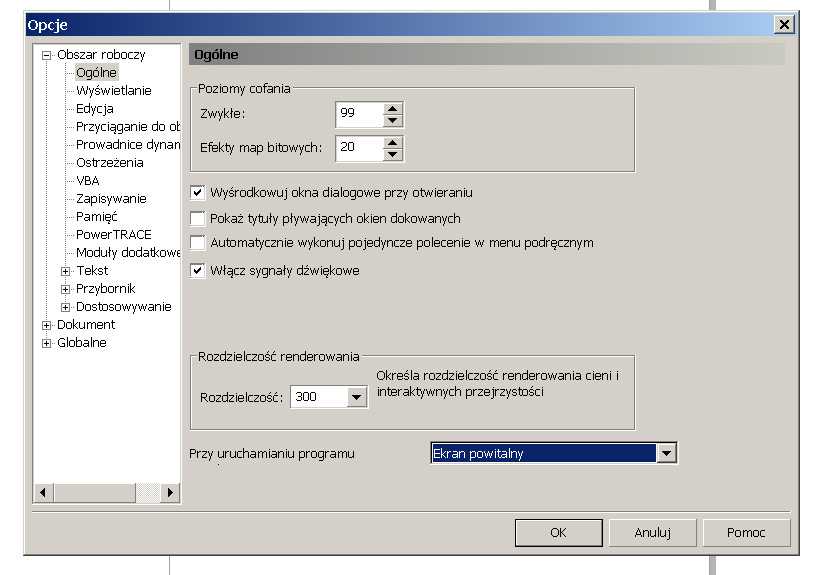Enable Pokaż tytuły pływających okien dokowanych
The height and width of the screenshot is (575, 833).
coord(197,218)
